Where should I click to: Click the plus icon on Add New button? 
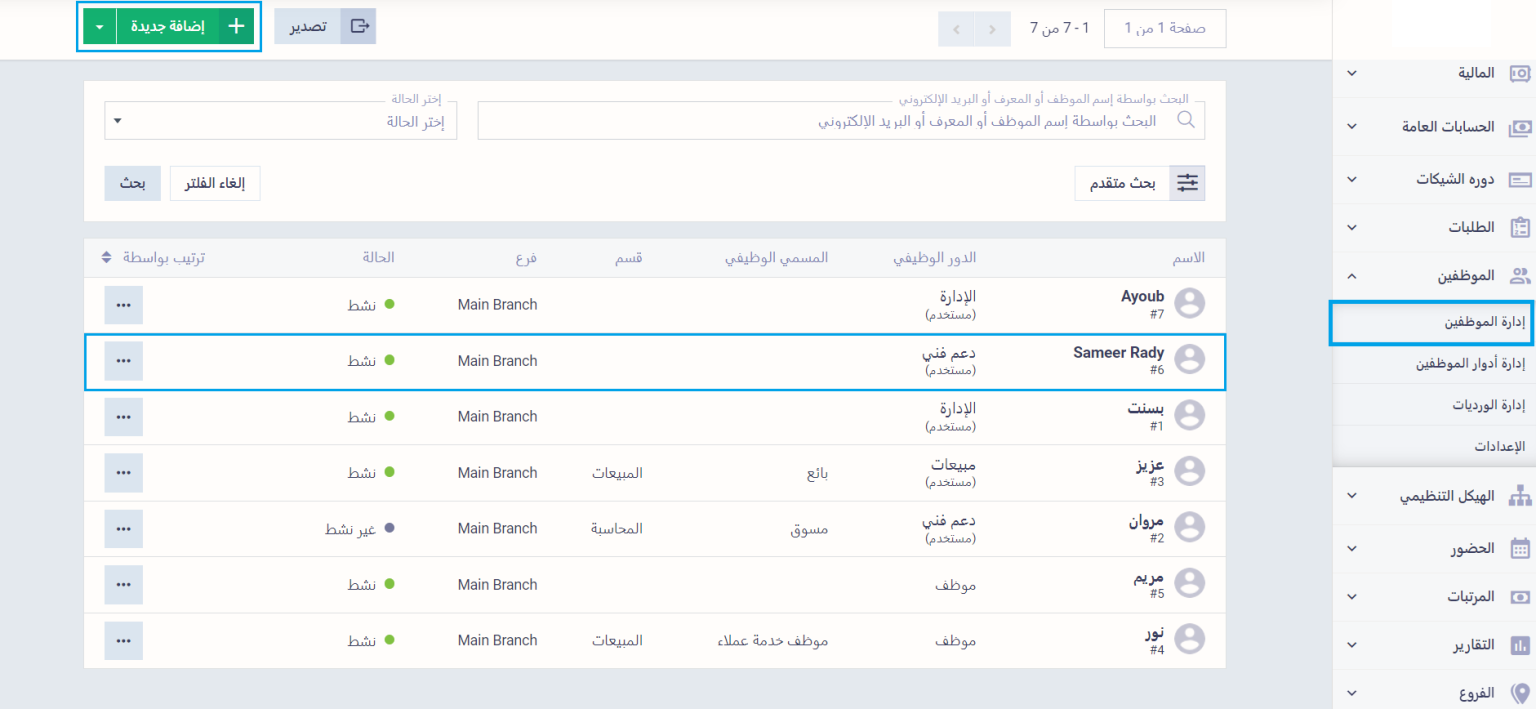click(236, 27)
